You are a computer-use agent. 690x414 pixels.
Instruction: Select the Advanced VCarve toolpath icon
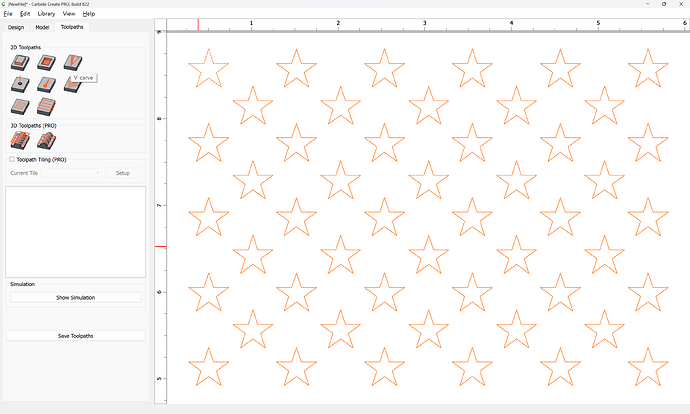pos(71,85)
